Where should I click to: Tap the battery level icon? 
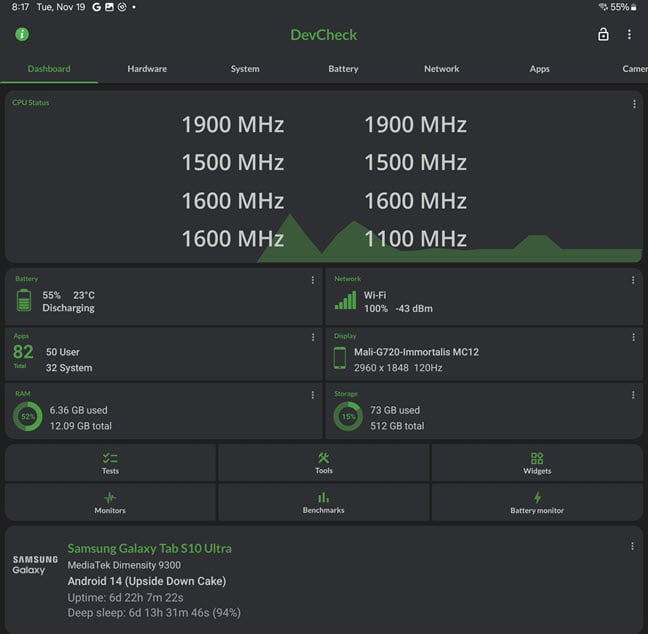click(x=24, y=300)
